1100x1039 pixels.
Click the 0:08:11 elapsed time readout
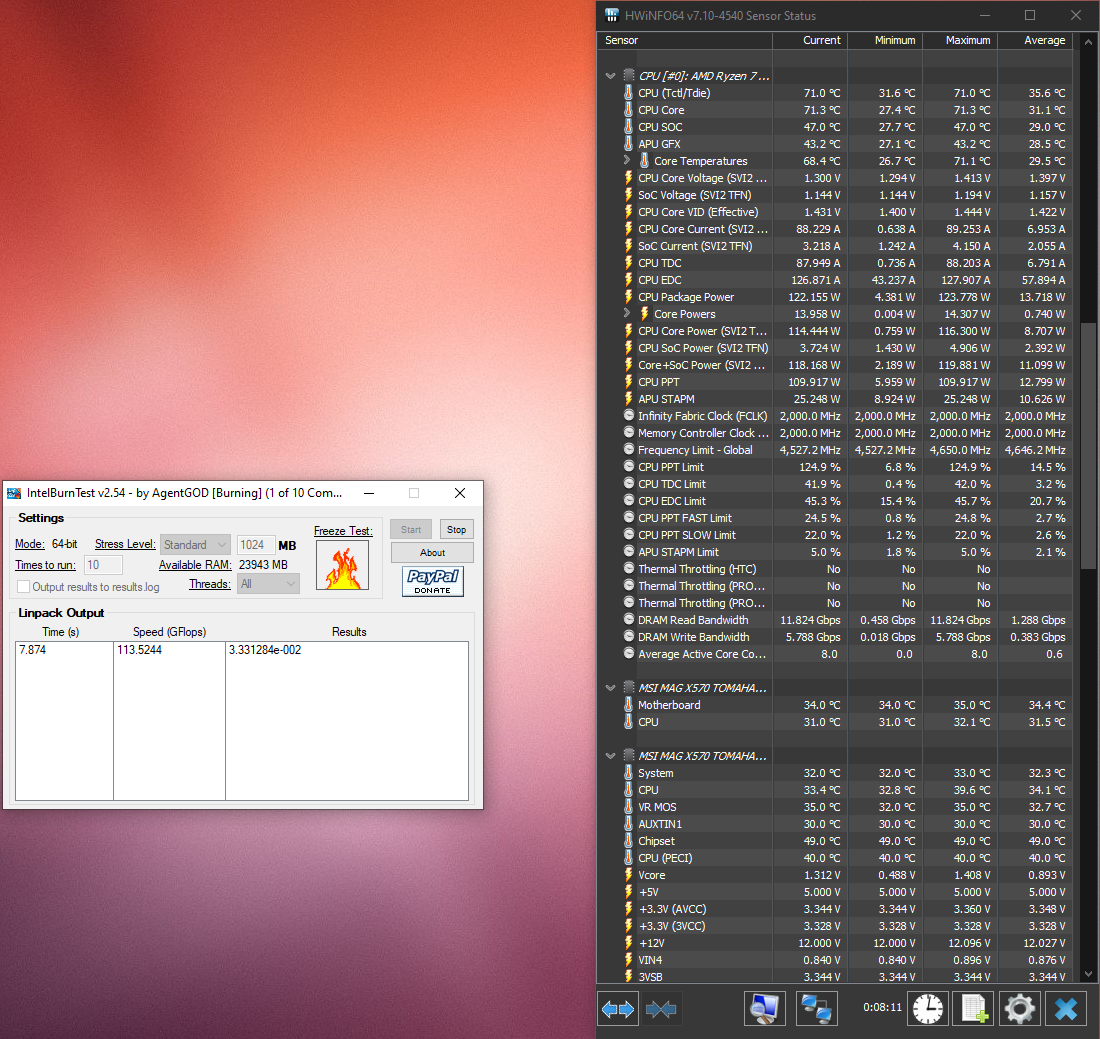tap(883, 1007)
